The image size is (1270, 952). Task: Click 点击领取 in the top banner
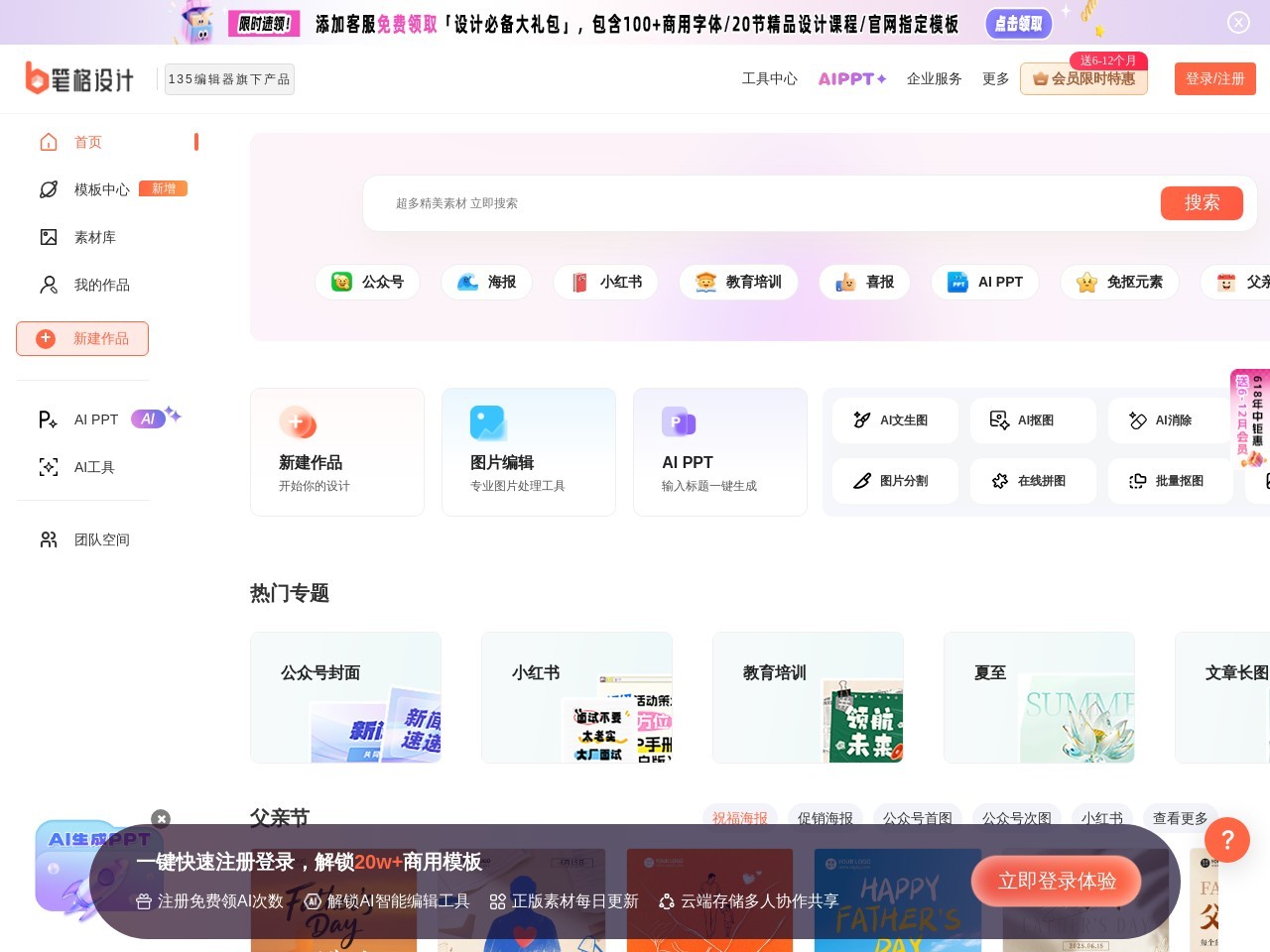click(1019, 23)
